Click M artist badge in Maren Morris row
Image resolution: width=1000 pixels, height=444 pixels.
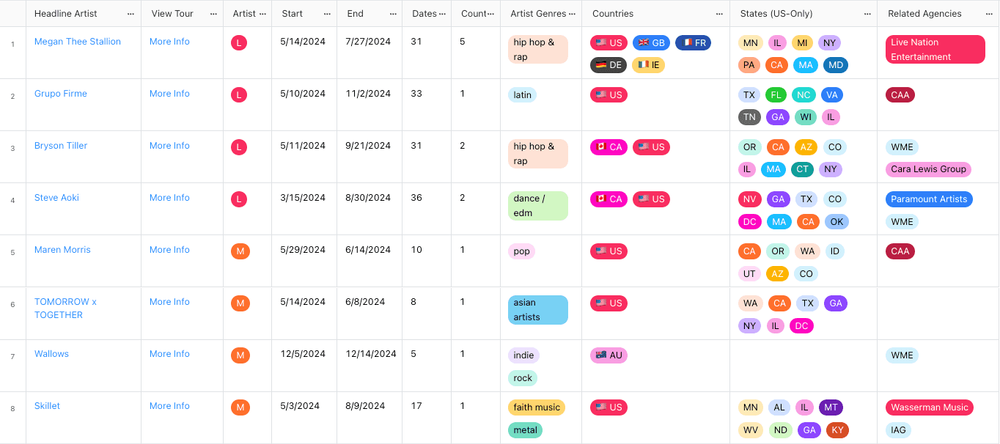[x=240, y=251]
